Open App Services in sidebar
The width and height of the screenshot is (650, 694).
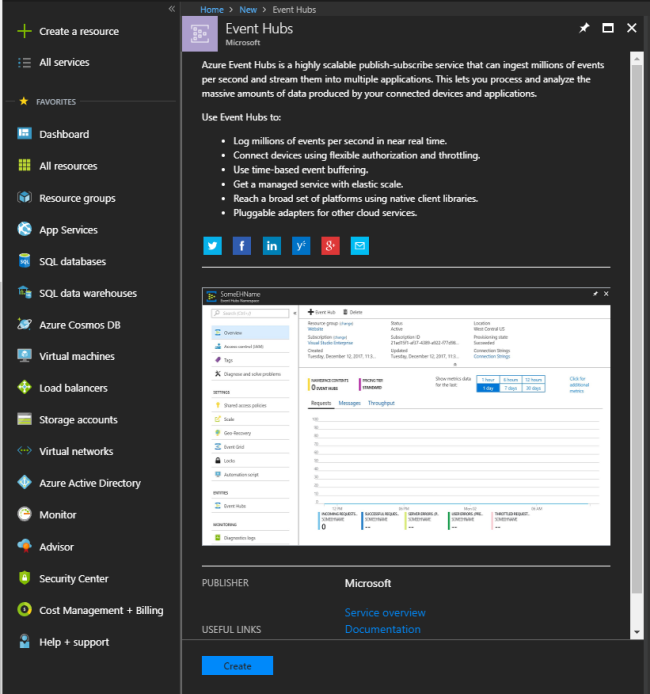[58, 230]
